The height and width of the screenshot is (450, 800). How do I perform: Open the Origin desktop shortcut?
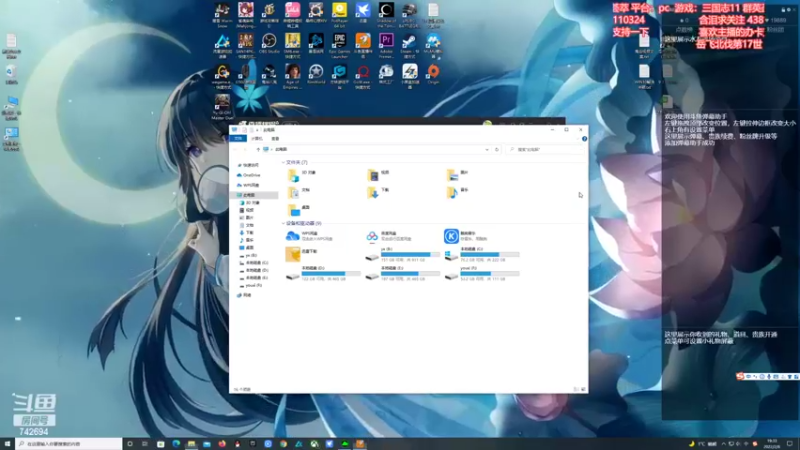(x=433, y=74)
